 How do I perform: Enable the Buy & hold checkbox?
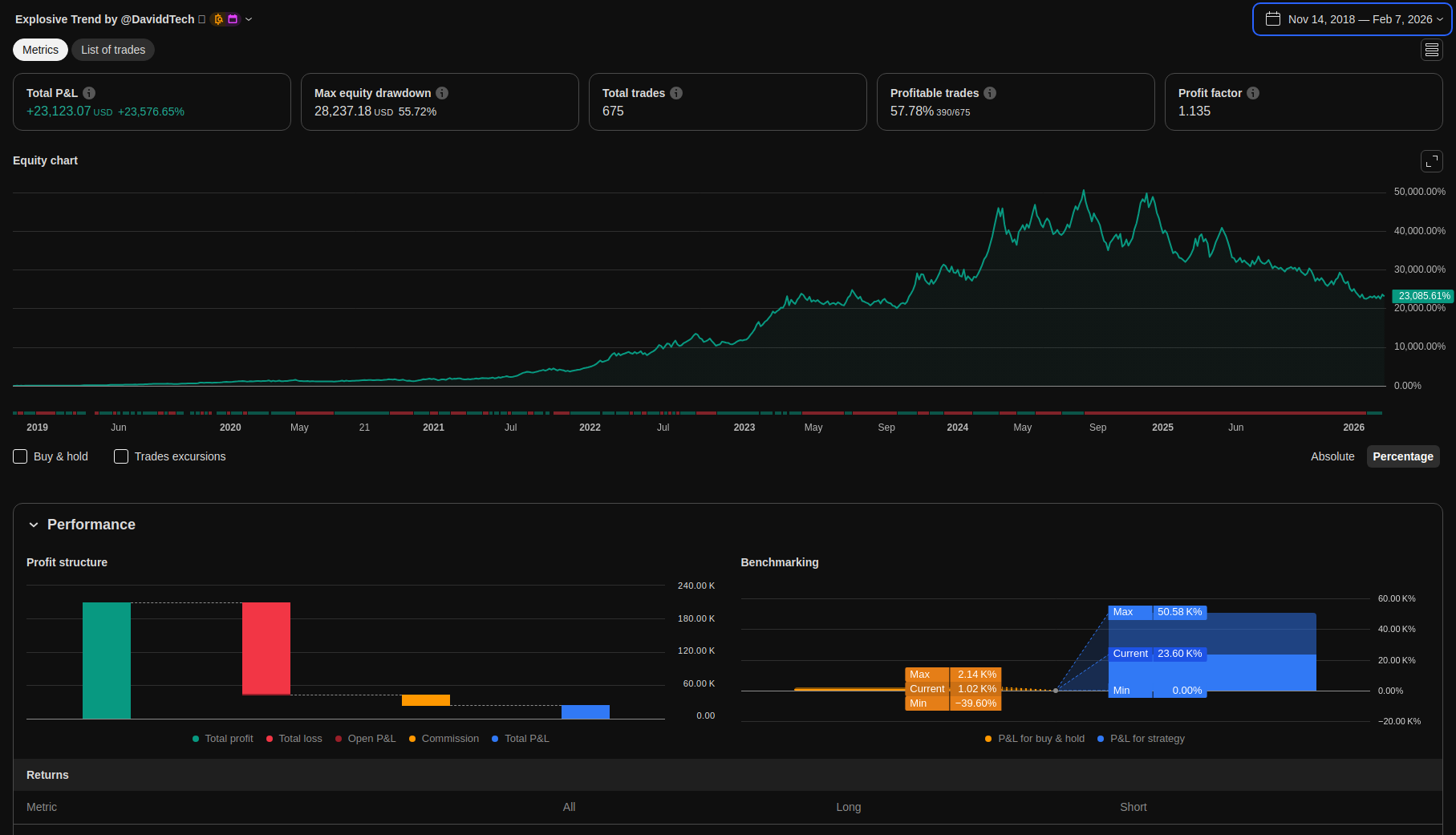tap(21, 456)
